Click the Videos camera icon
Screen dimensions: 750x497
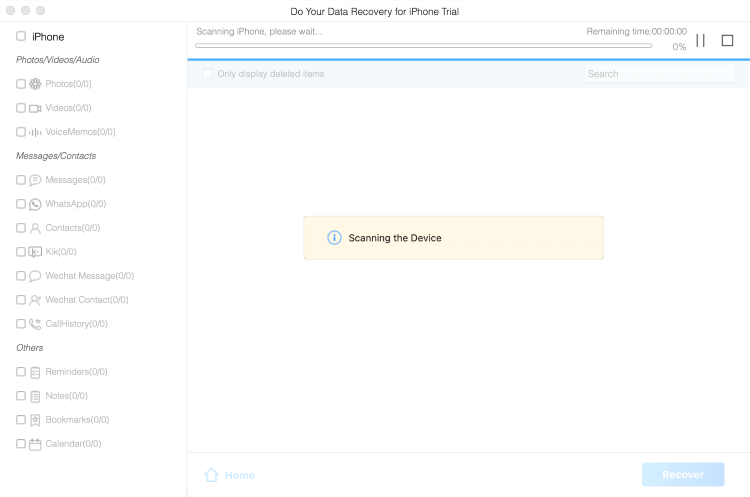[x=35, y=109]
